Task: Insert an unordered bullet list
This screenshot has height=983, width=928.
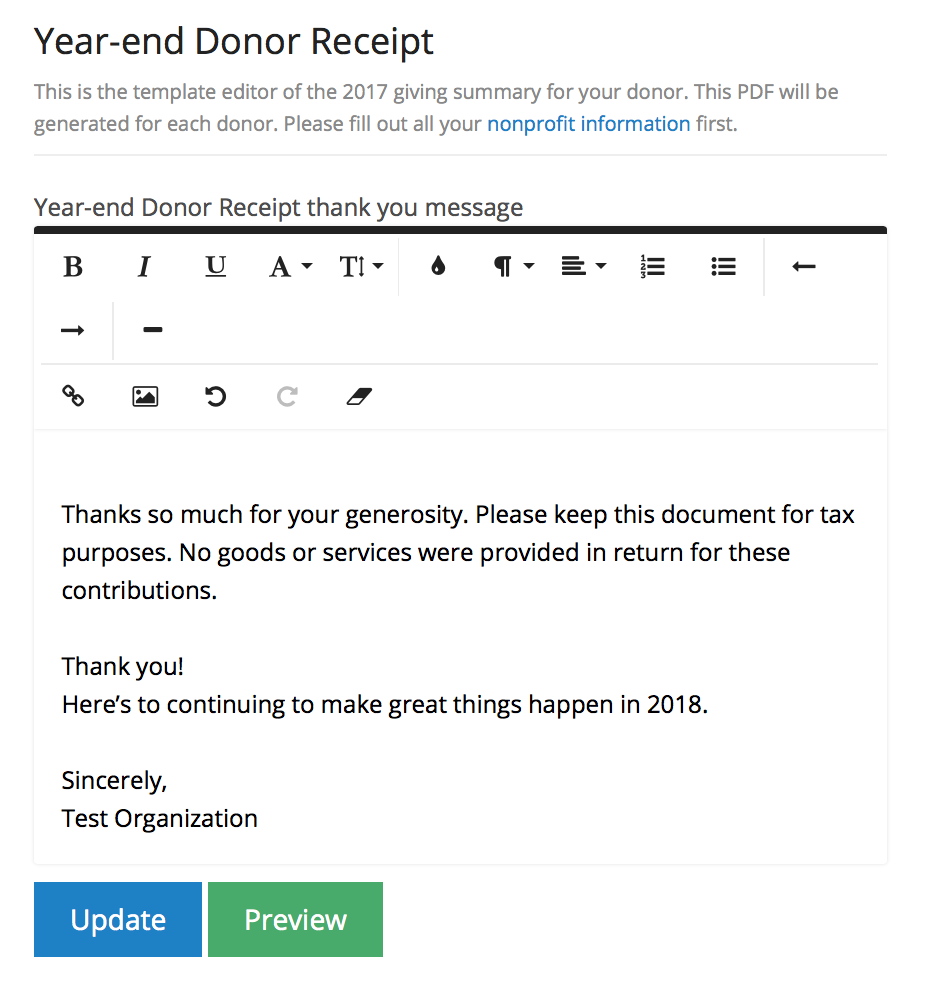Action: (724, 267)
